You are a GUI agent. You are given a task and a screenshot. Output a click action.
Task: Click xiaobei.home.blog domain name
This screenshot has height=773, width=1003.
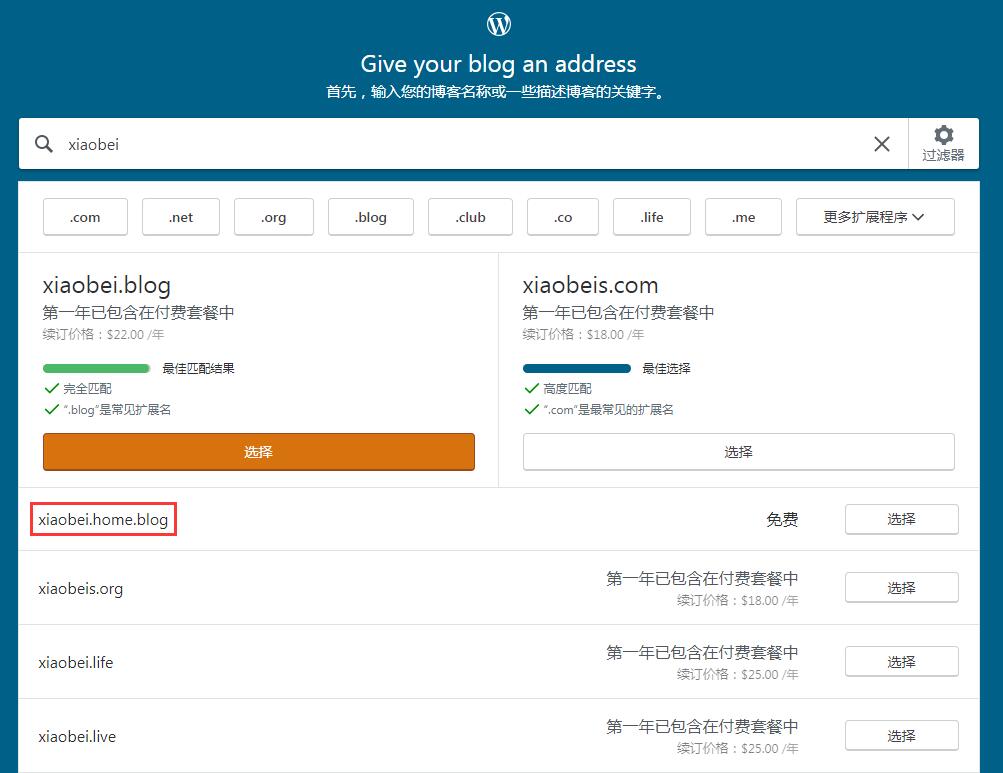pyautogui.click(x=103, y=520)
